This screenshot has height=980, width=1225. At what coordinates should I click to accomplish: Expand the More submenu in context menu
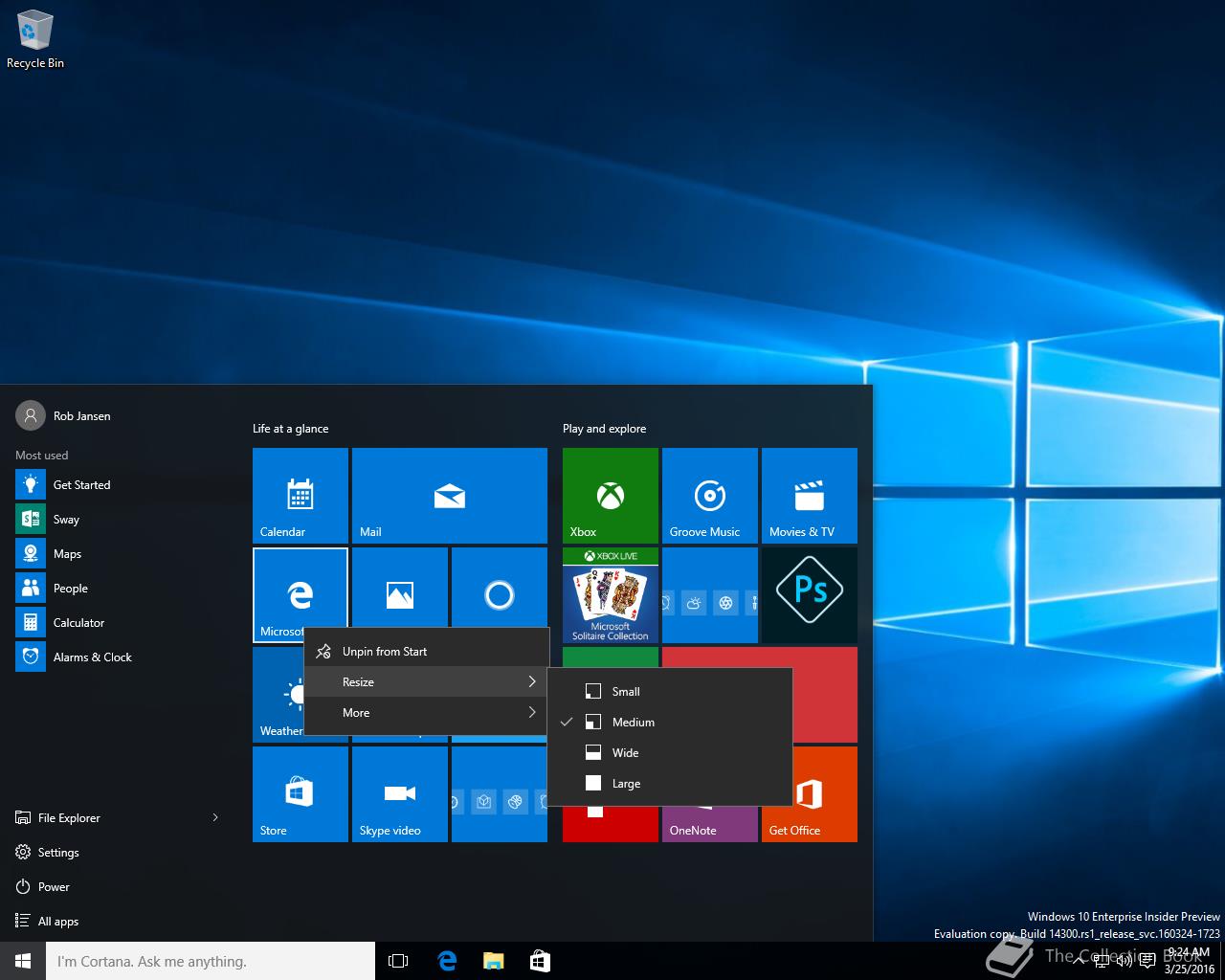coord(427,712)
